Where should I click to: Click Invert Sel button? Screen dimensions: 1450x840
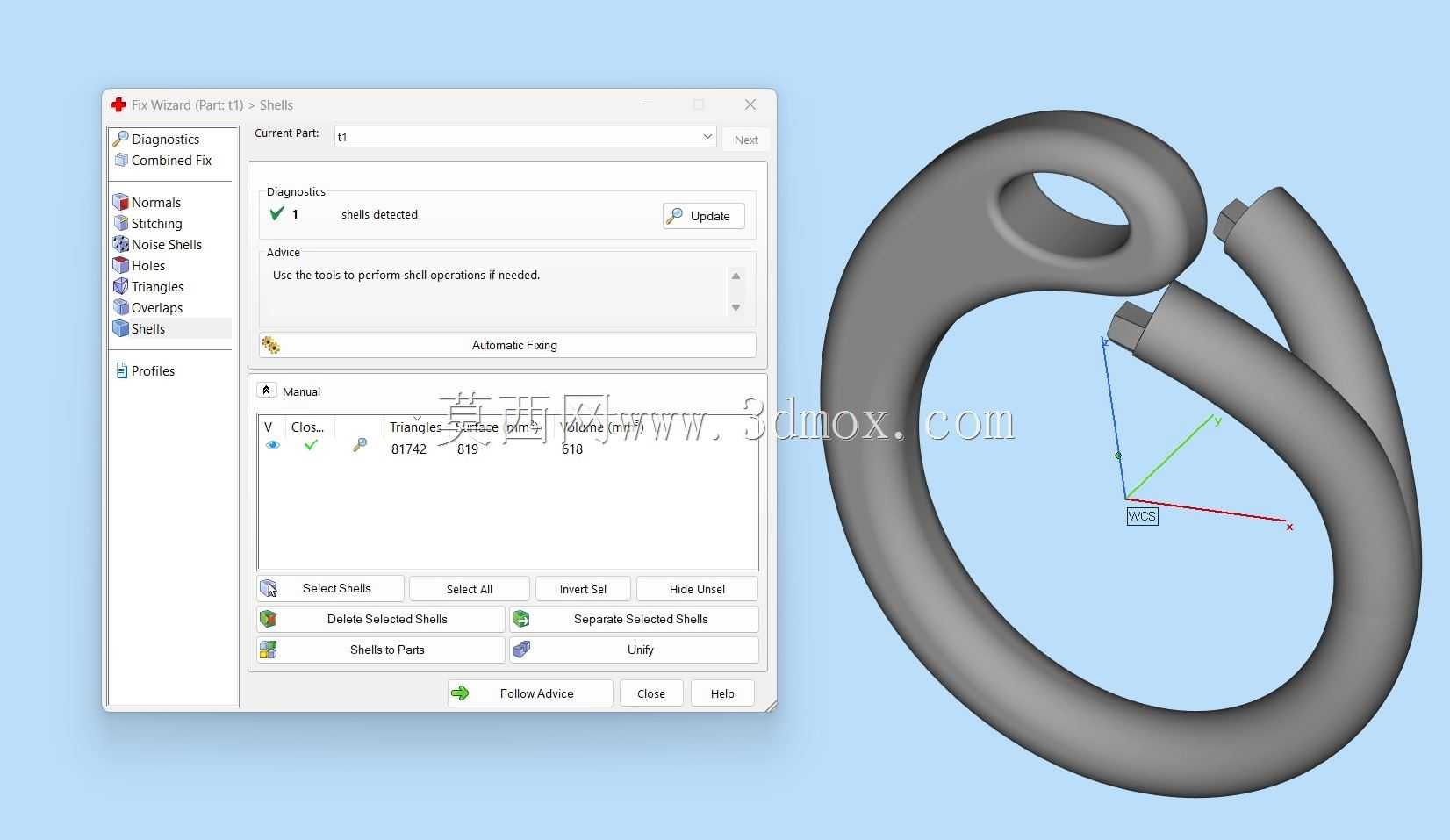[583, 589]
